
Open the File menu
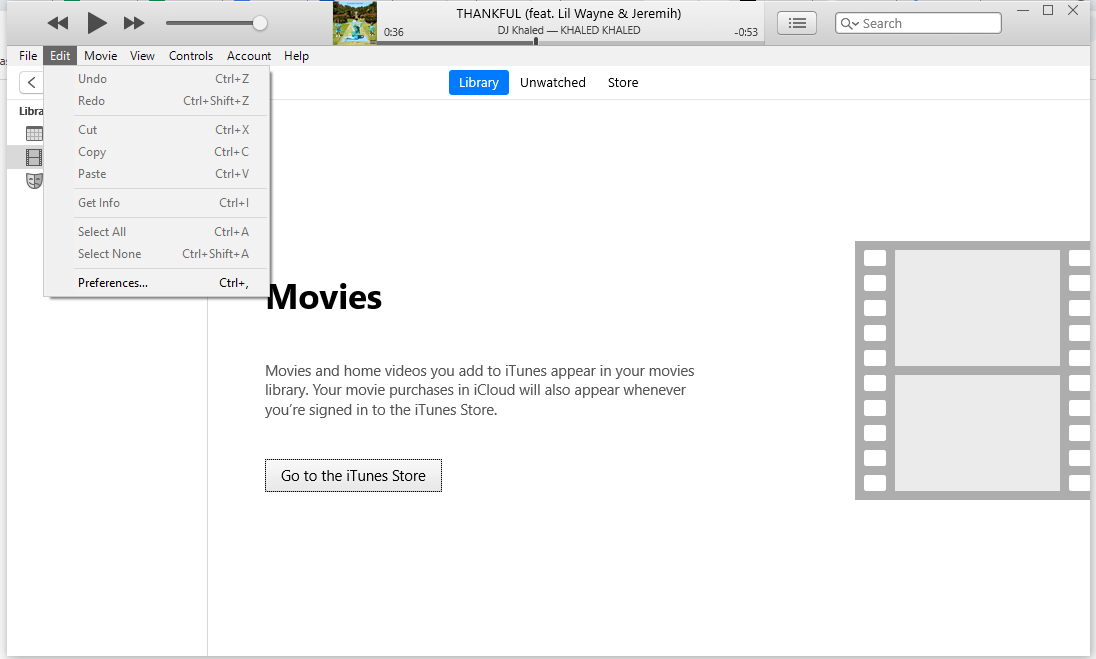(28, 56)
